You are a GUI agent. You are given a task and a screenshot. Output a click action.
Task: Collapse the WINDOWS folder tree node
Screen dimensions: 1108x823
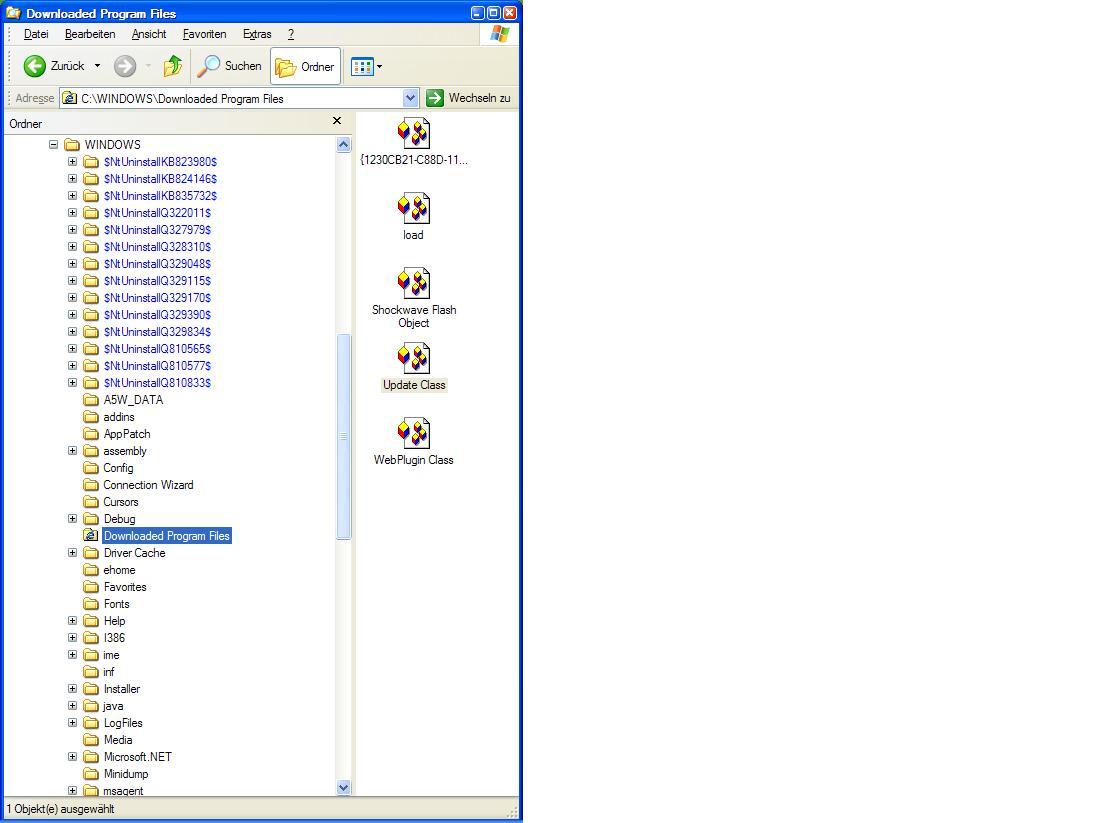54,144
